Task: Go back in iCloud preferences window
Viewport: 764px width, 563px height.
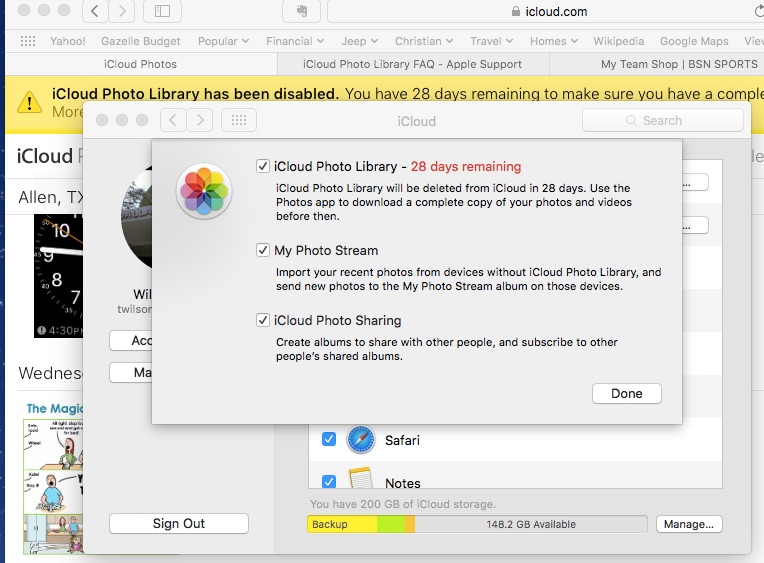Action: pos(173,120)
